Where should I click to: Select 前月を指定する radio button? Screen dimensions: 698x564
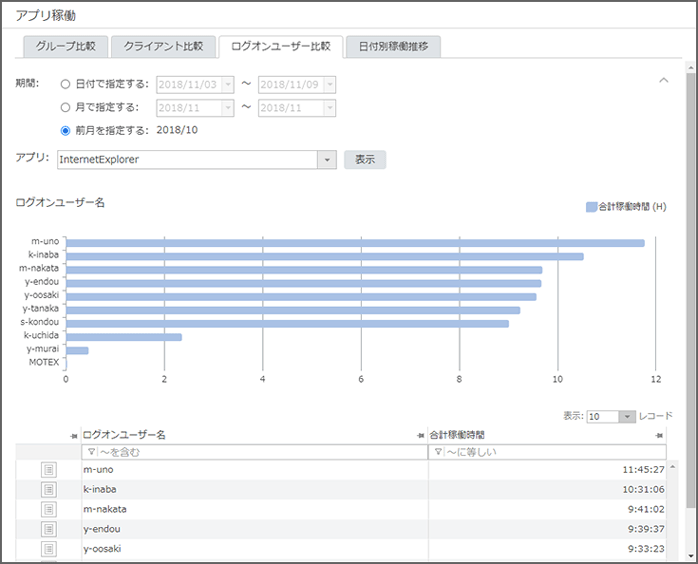click(x=65, y=130)
